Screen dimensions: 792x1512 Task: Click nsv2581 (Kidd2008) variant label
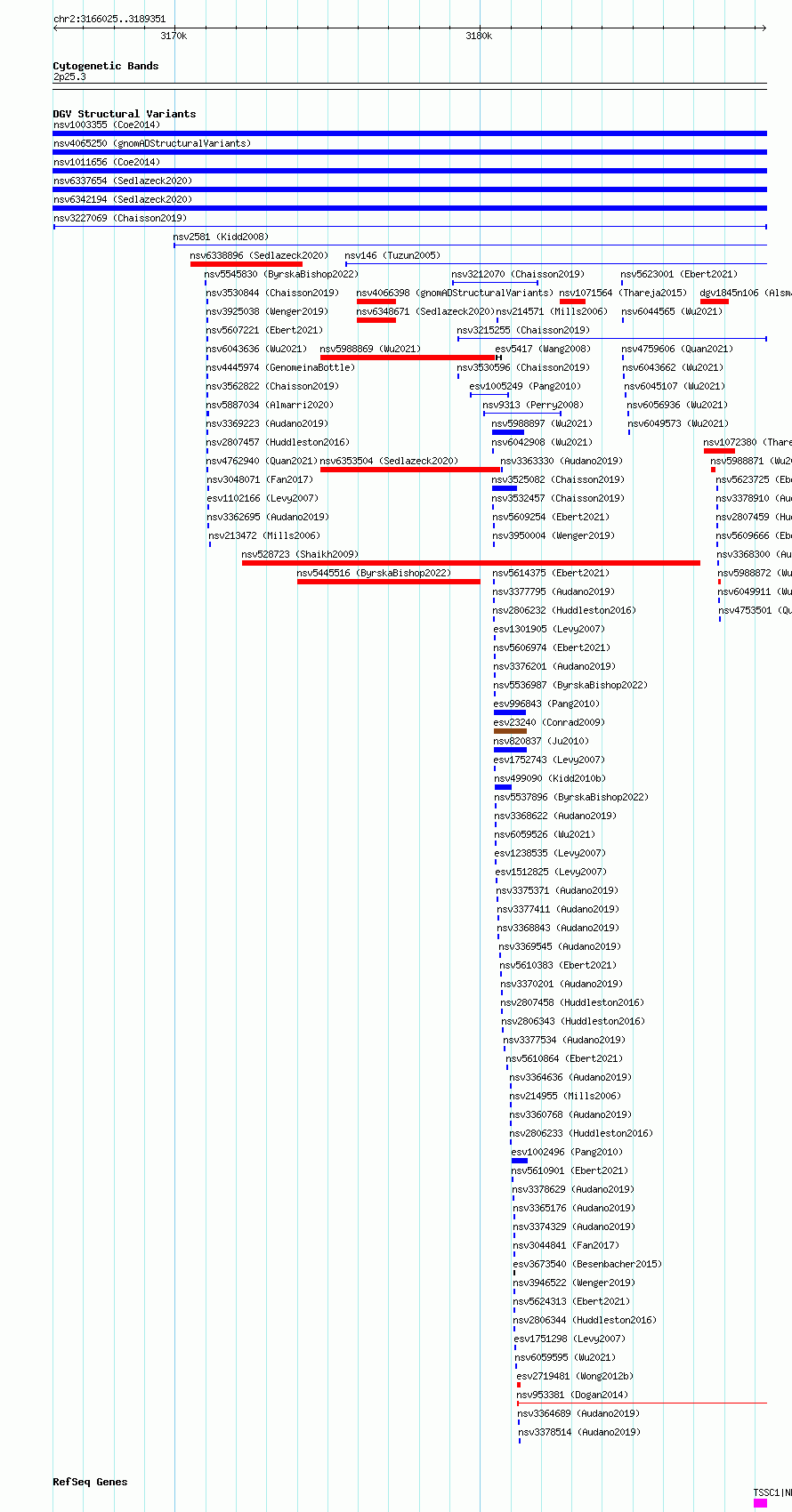click(x=221, y=237)
